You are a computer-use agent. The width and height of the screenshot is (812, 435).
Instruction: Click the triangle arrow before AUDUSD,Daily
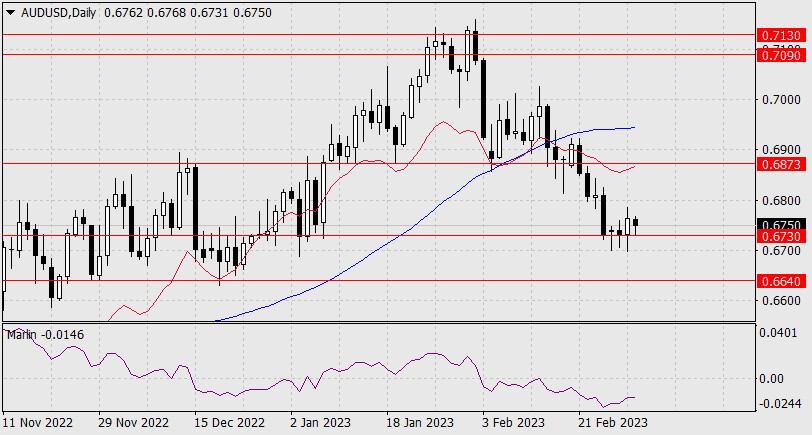point(10,13)
